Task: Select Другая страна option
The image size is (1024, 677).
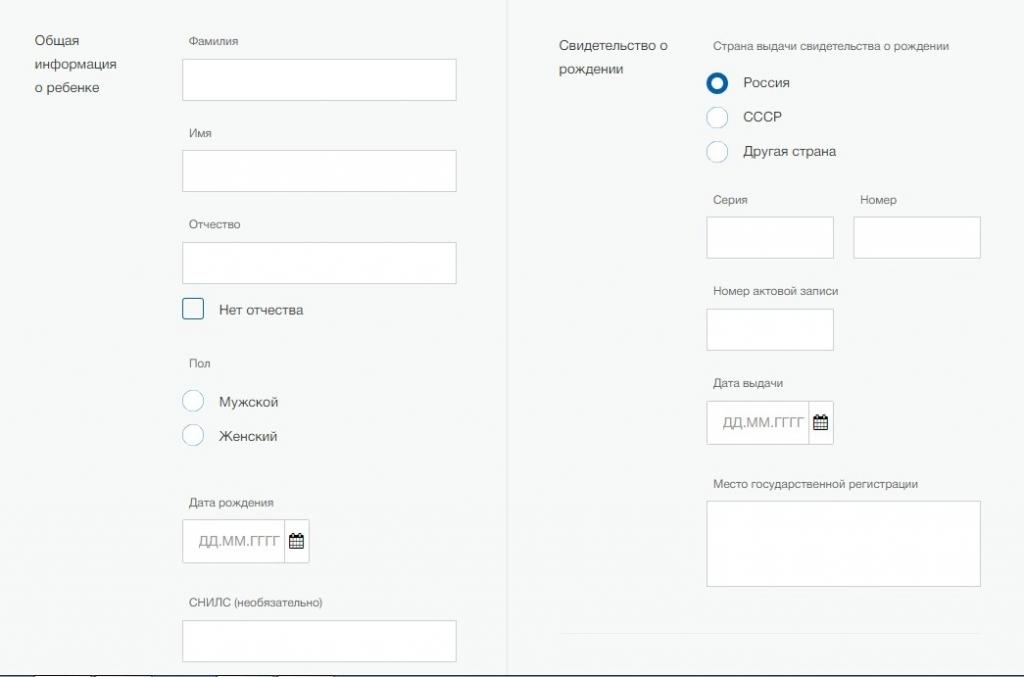Action: (717, 151)
